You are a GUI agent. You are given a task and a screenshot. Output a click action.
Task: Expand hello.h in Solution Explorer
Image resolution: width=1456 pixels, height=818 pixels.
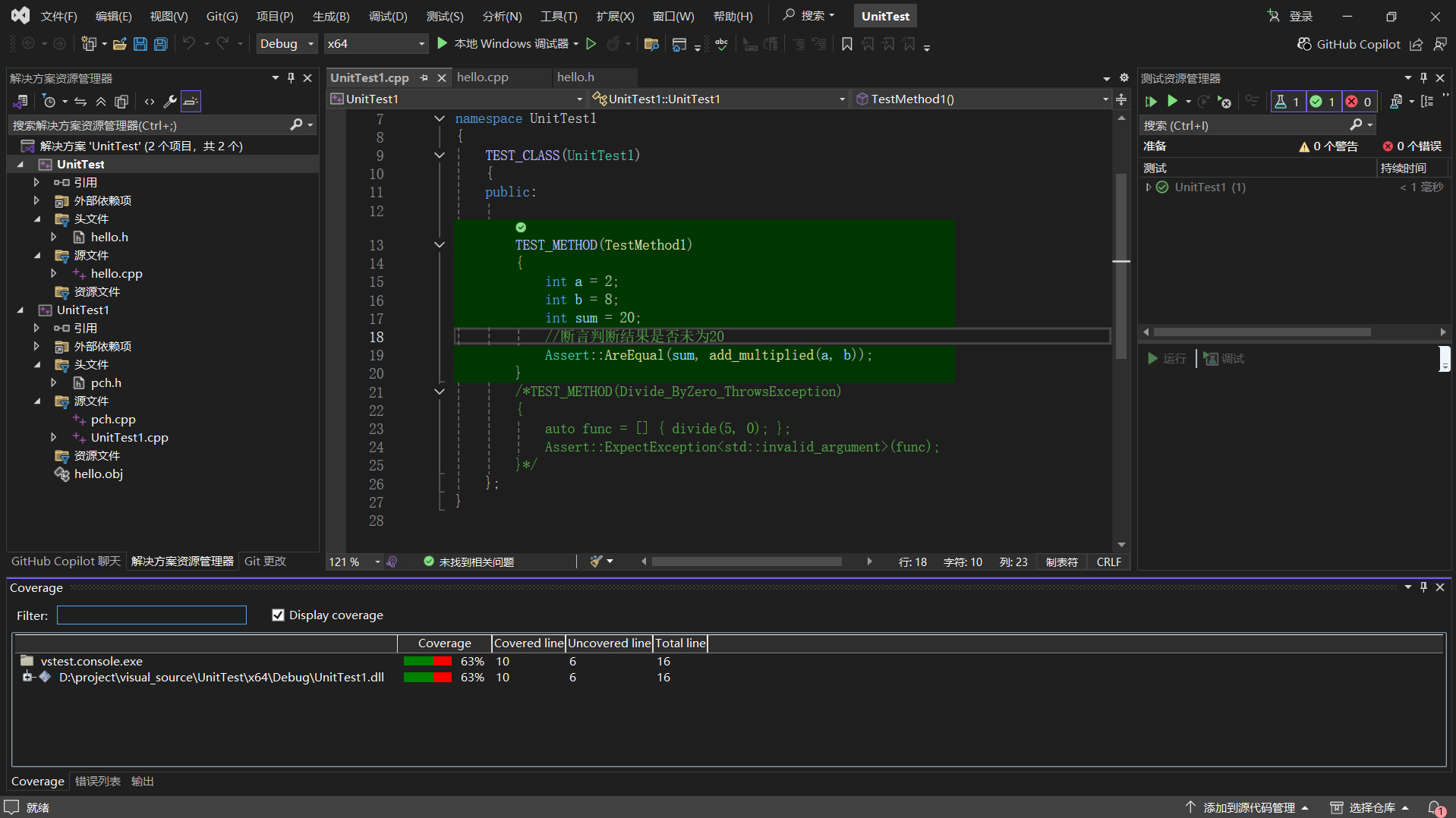[x=54, y=237]
